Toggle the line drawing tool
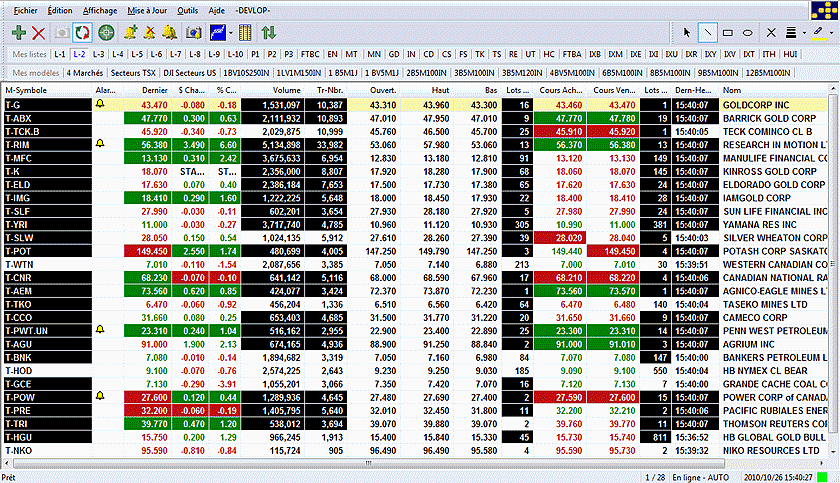840x483 pixels. 708,32
